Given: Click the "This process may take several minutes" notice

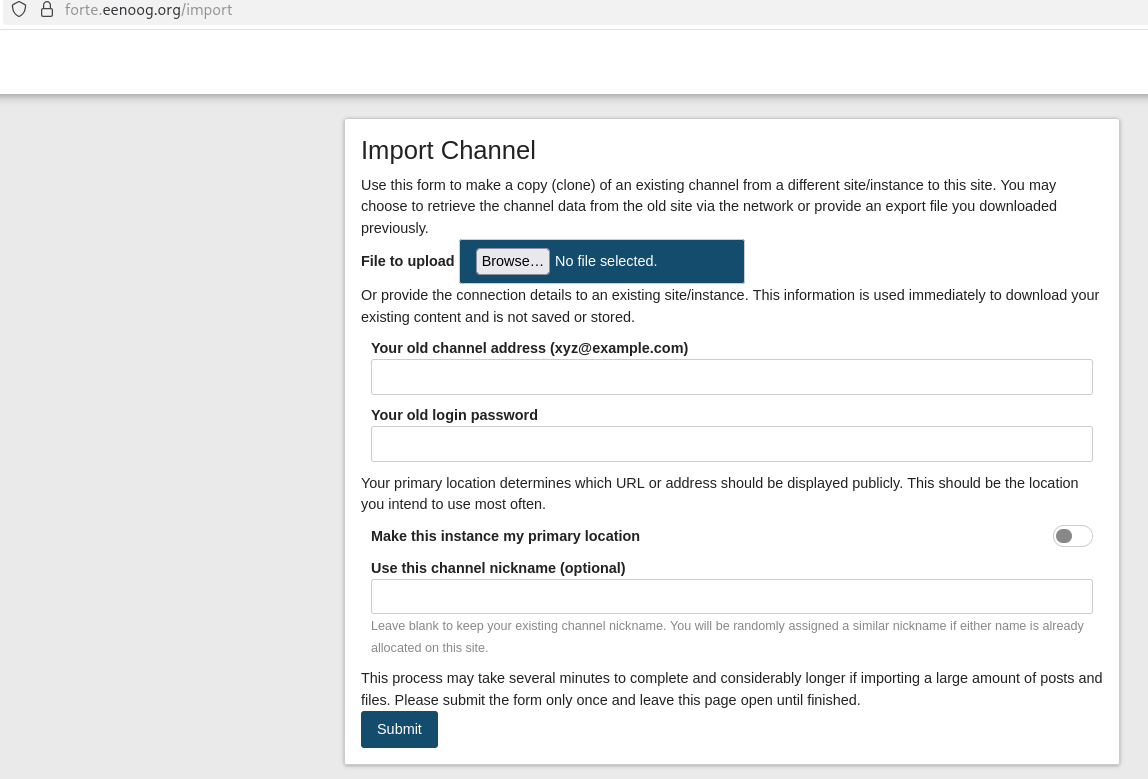Looking at the screenshot, I should coord(731,689).
